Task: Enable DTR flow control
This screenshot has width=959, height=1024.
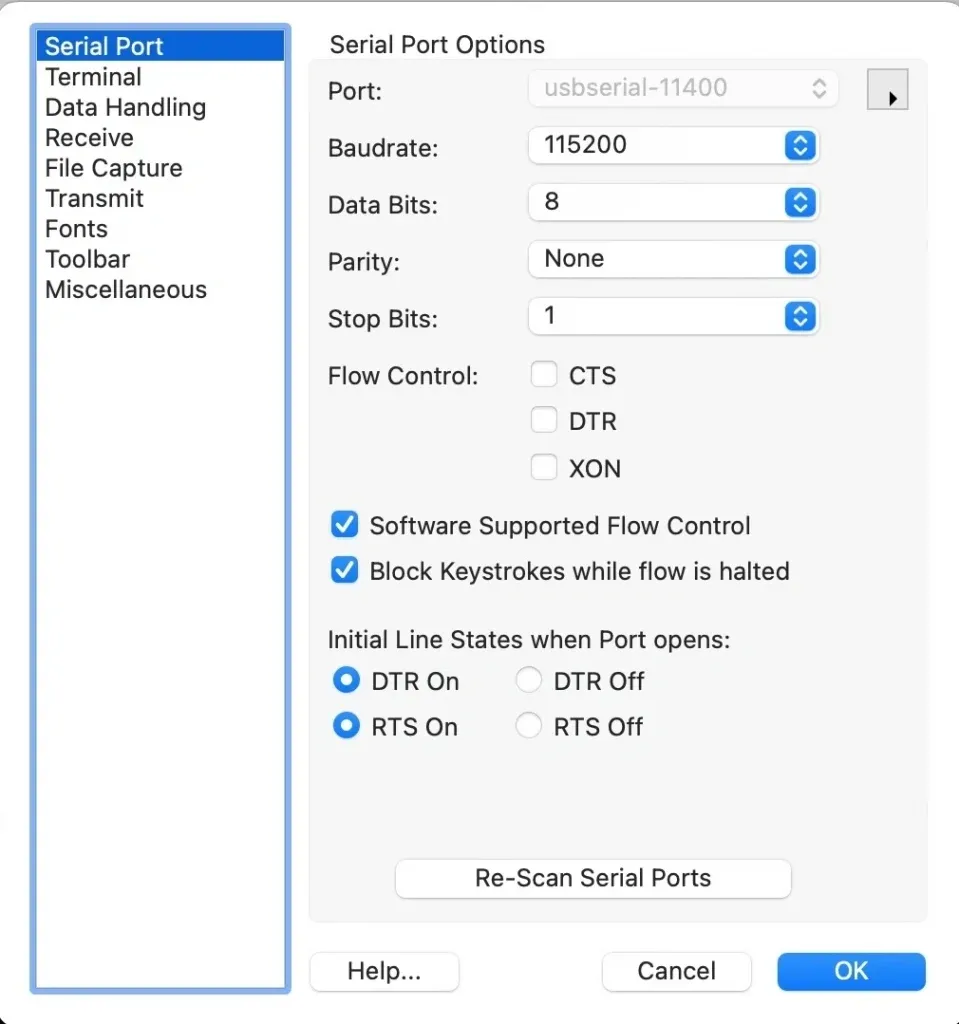Action: coord(544,420)
